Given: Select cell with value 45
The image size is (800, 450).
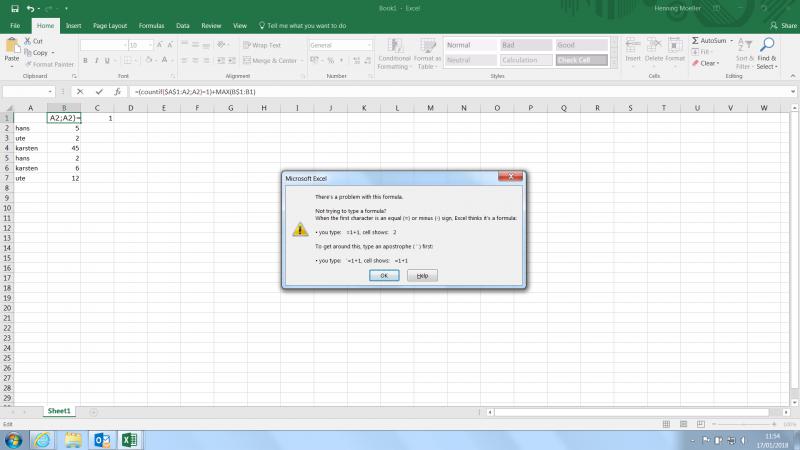Looking at the screenshot, I should tap(64, 148).
